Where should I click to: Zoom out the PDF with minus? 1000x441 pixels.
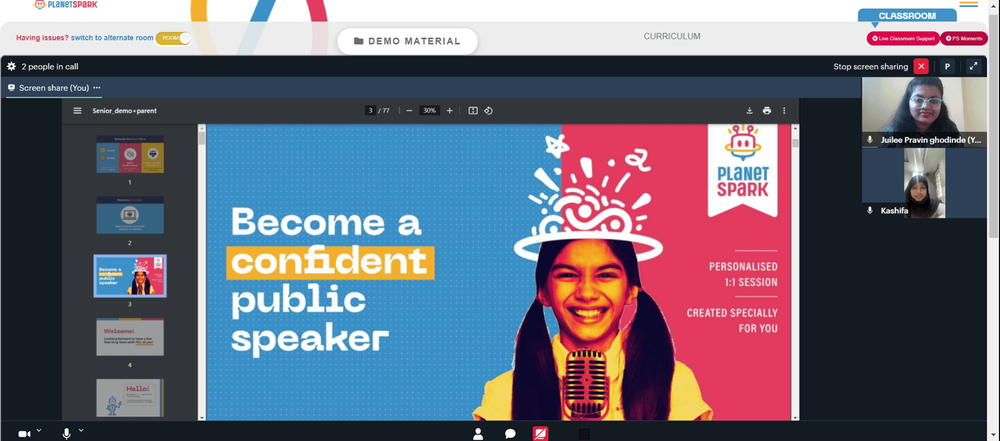pyautogui.click(x=409, y=110)
